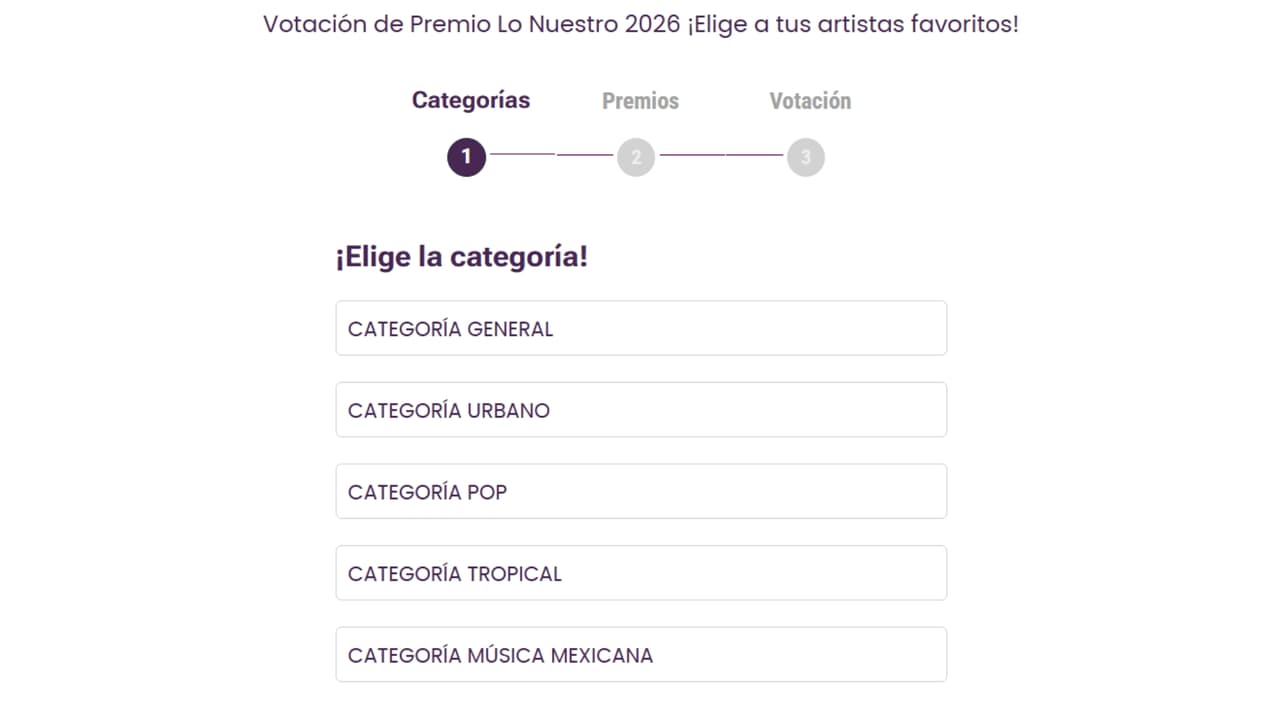Click the page title about Premio Lo Nuestro 2026

tap(640, 23)
